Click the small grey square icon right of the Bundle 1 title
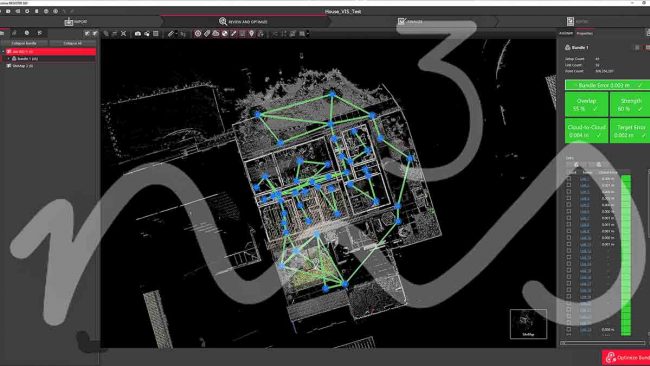The image size is (650, 366). [x=638, y=48]
